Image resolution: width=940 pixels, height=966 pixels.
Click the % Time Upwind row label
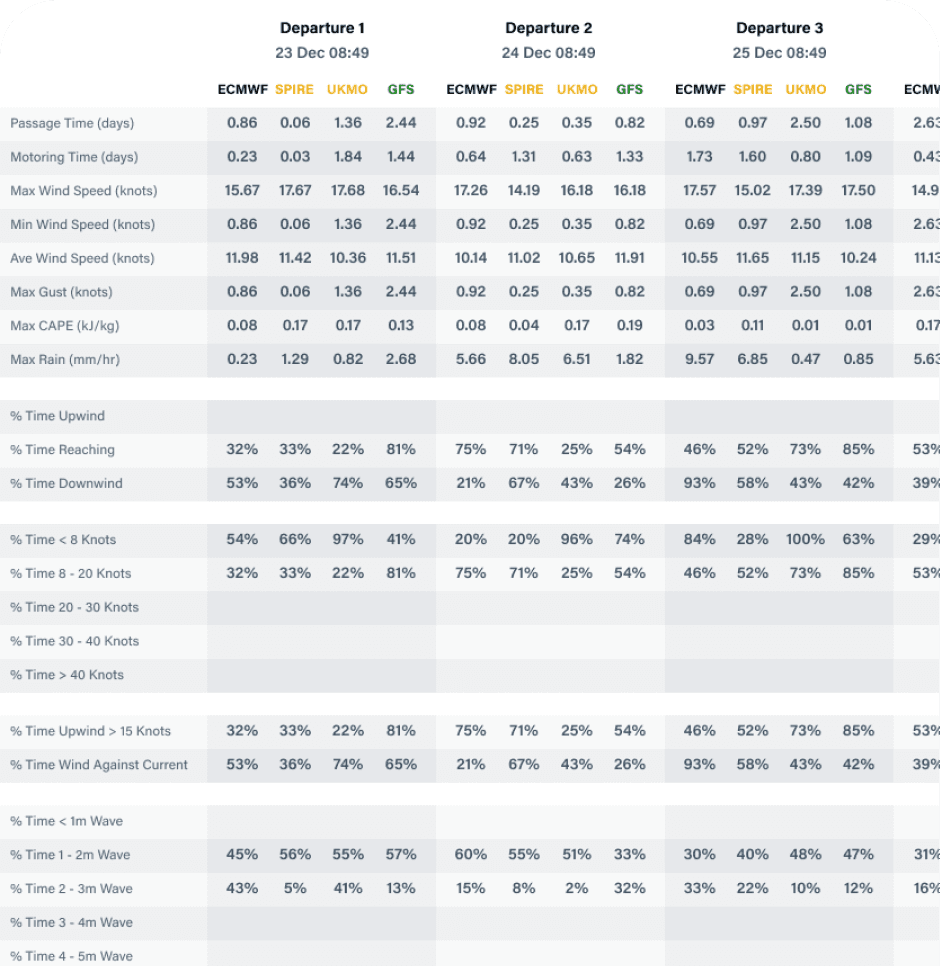coord(57,416)
